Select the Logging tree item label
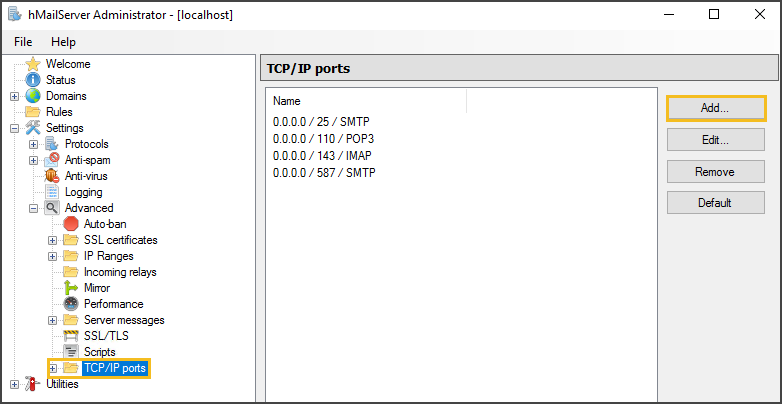 (x=83, y=192)
